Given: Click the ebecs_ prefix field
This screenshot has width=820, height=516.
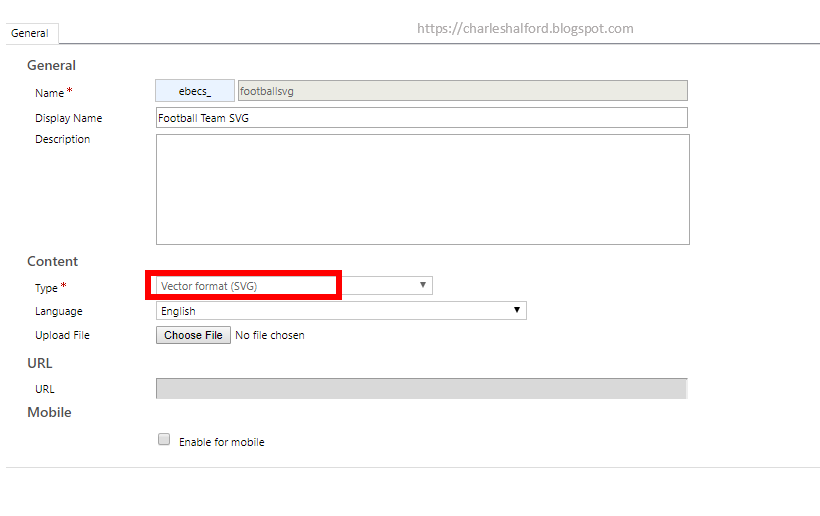Looking at the screenshot, I should coord(195,91).
